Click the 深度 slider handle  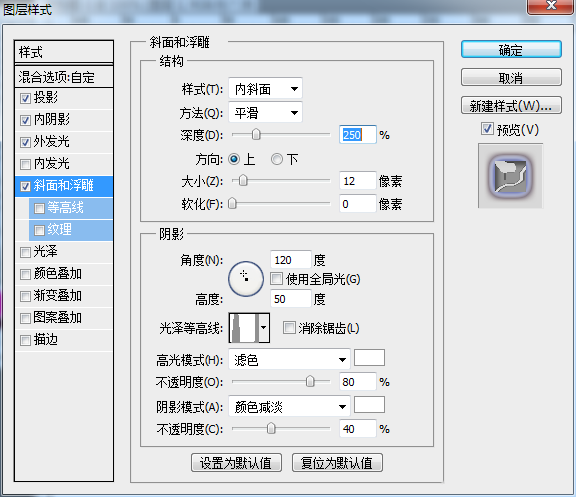pyautogui.click(x=256, y=134)
